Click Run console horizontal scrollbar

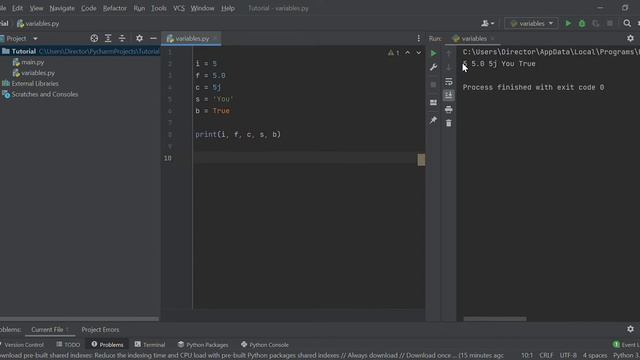click(x=495, y=319)
